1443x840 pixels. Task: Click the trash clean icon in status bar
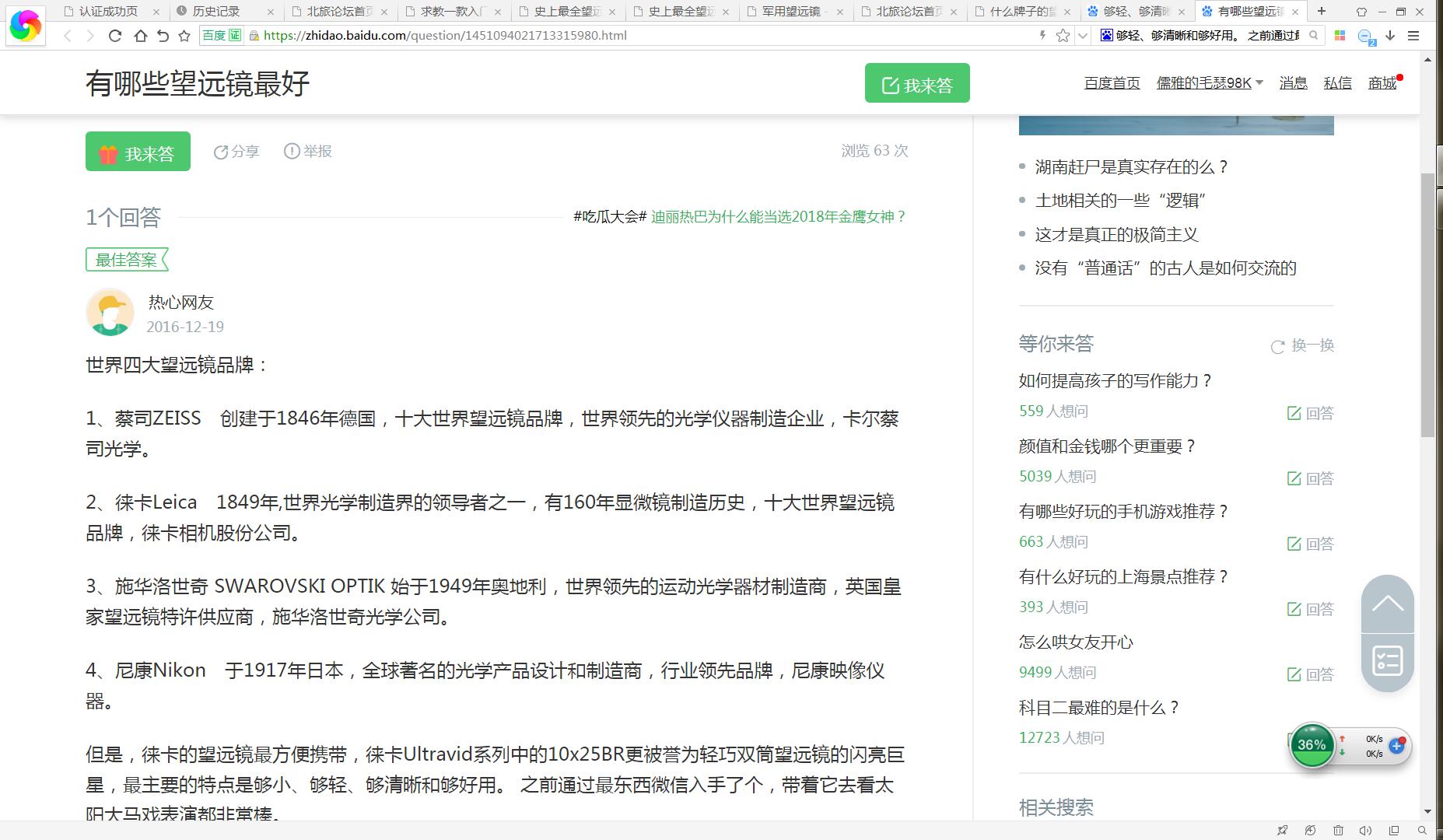1338,830
